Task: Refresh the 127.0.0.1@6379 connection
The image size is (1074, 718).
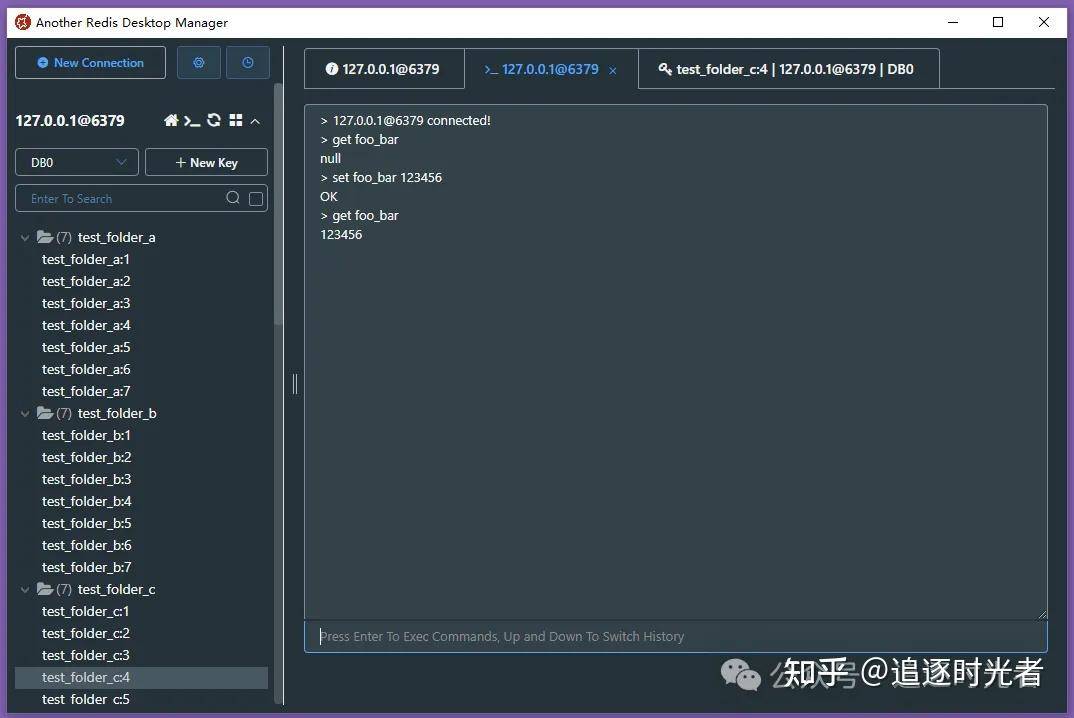Action: pyautogui.click(x=214, y=121)
